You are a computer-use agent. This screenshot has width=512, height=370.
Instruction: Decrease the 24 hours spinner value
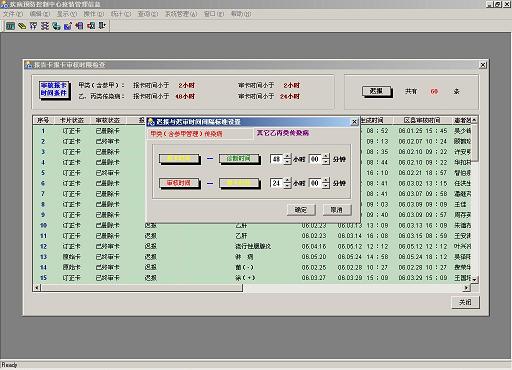(x=287, y=186)
